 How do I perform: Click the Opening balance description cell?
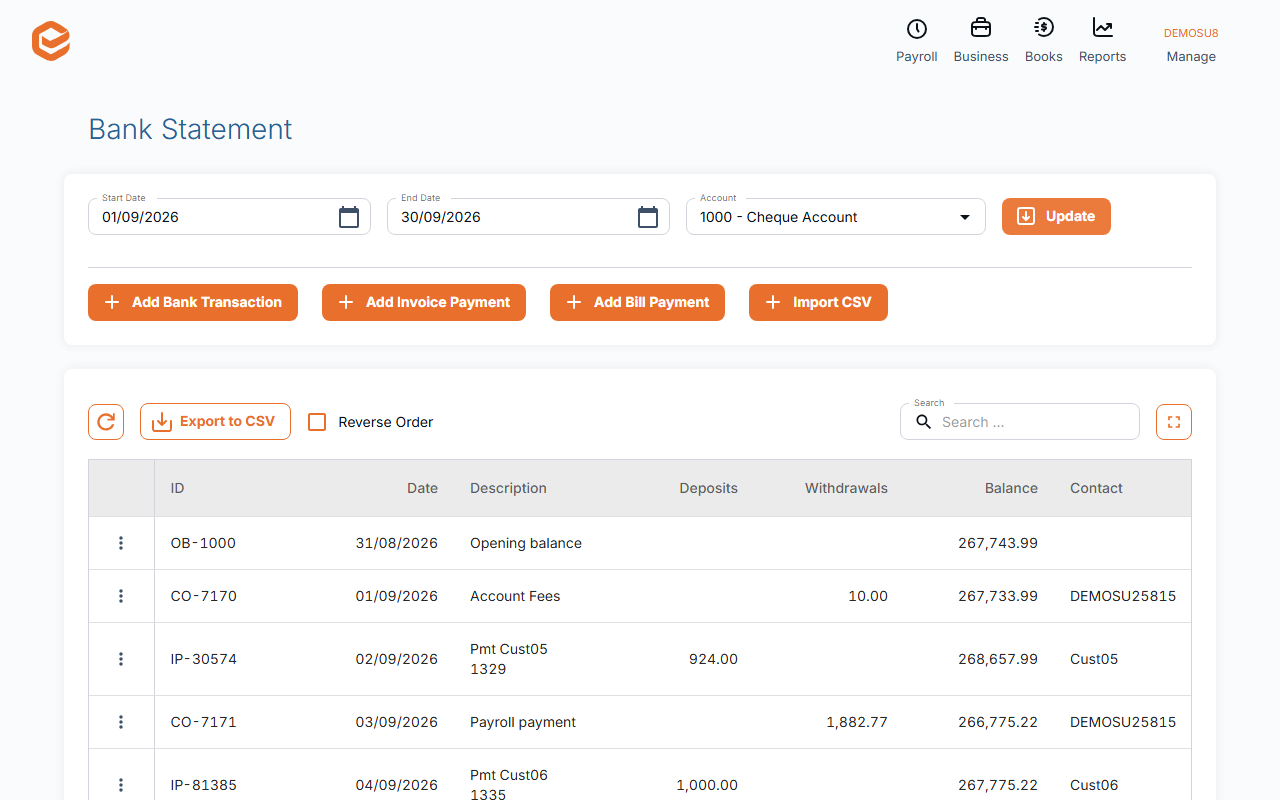click(x=526, y=543)
